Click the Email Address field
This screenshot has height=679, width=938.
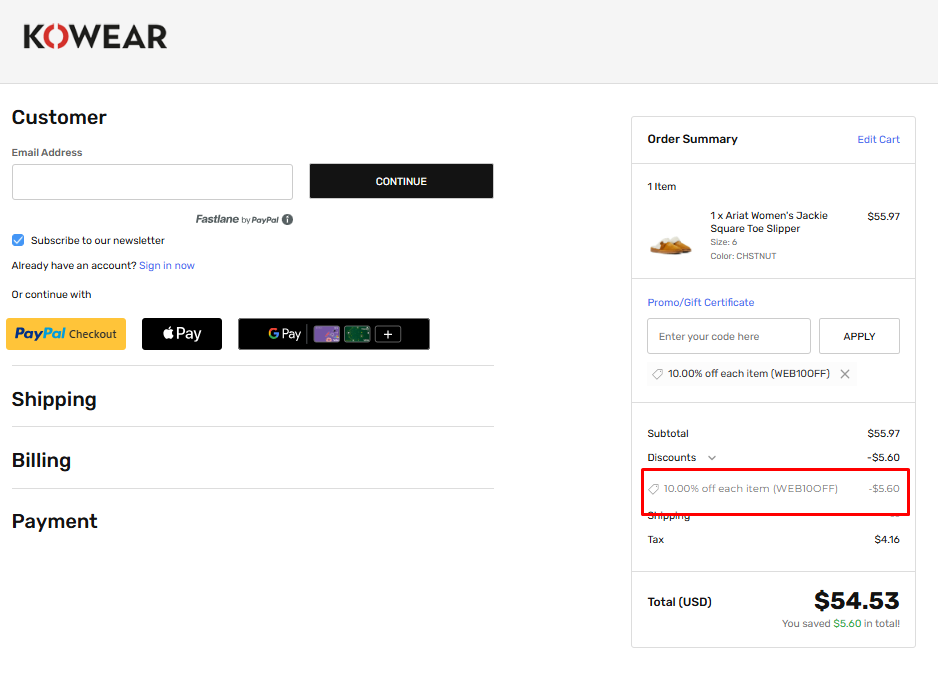[x=153, y=182]
